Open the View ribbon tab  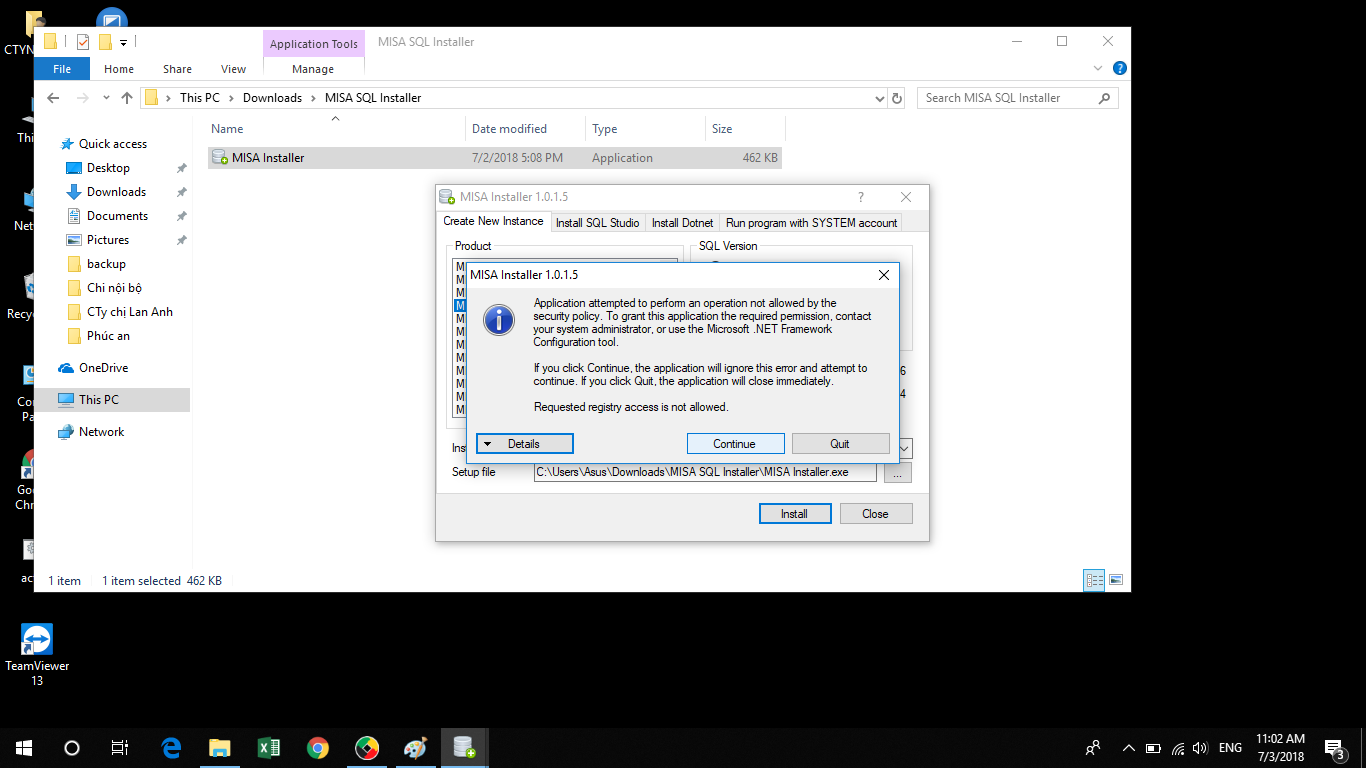click(233, 69)
